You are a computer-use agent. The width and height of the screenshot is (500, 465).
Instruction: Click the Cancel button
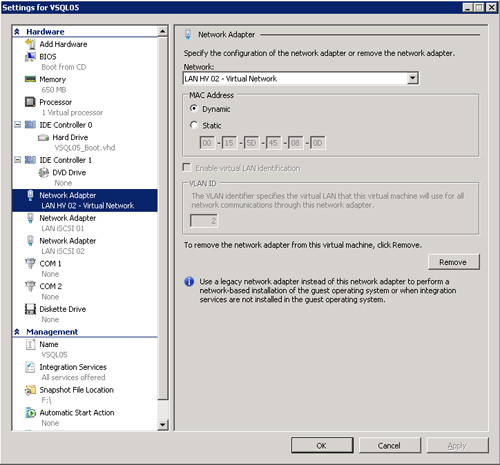point(390,445)
